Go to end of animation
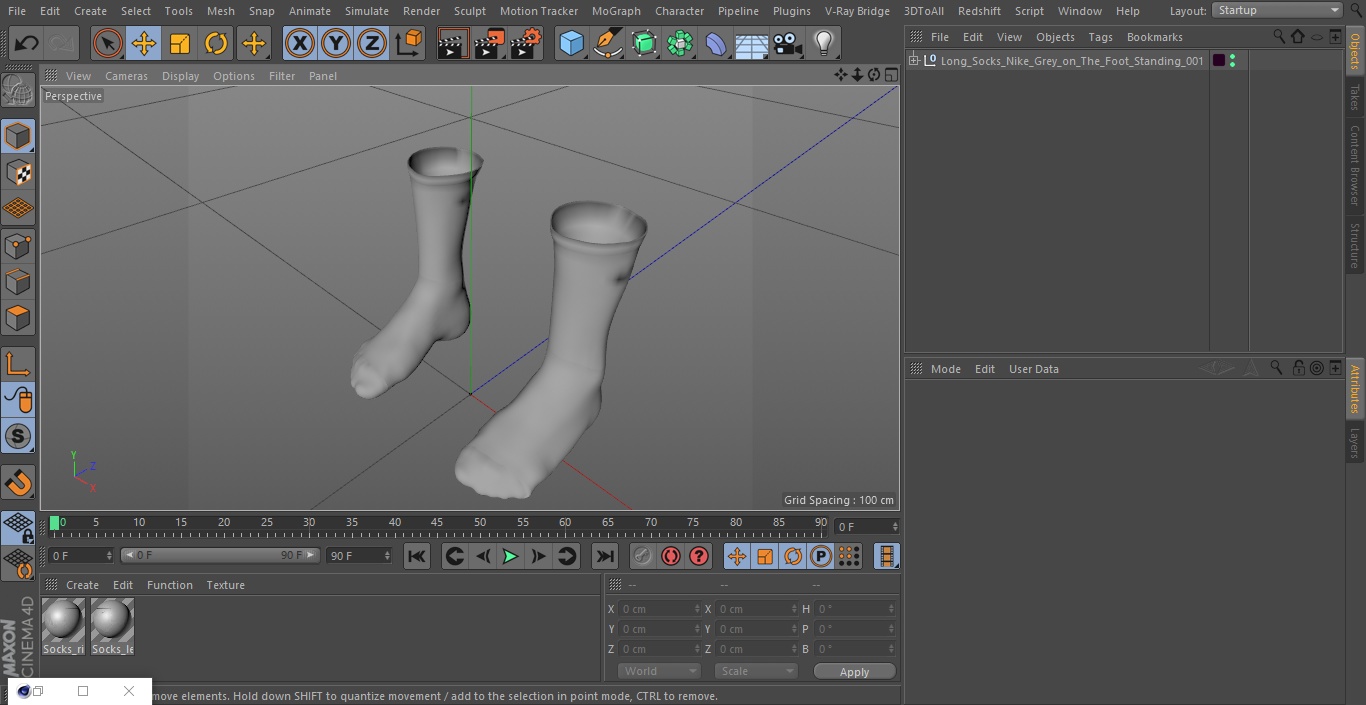 [x=605, y=556]
